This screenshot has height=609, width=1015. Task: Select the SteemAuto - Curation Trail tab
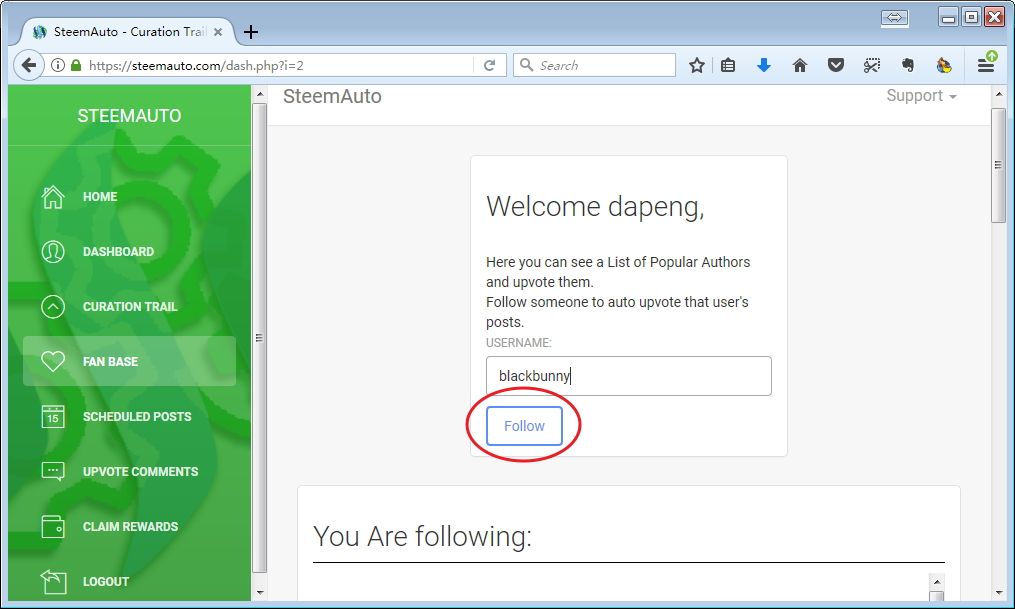coord(128,32)
